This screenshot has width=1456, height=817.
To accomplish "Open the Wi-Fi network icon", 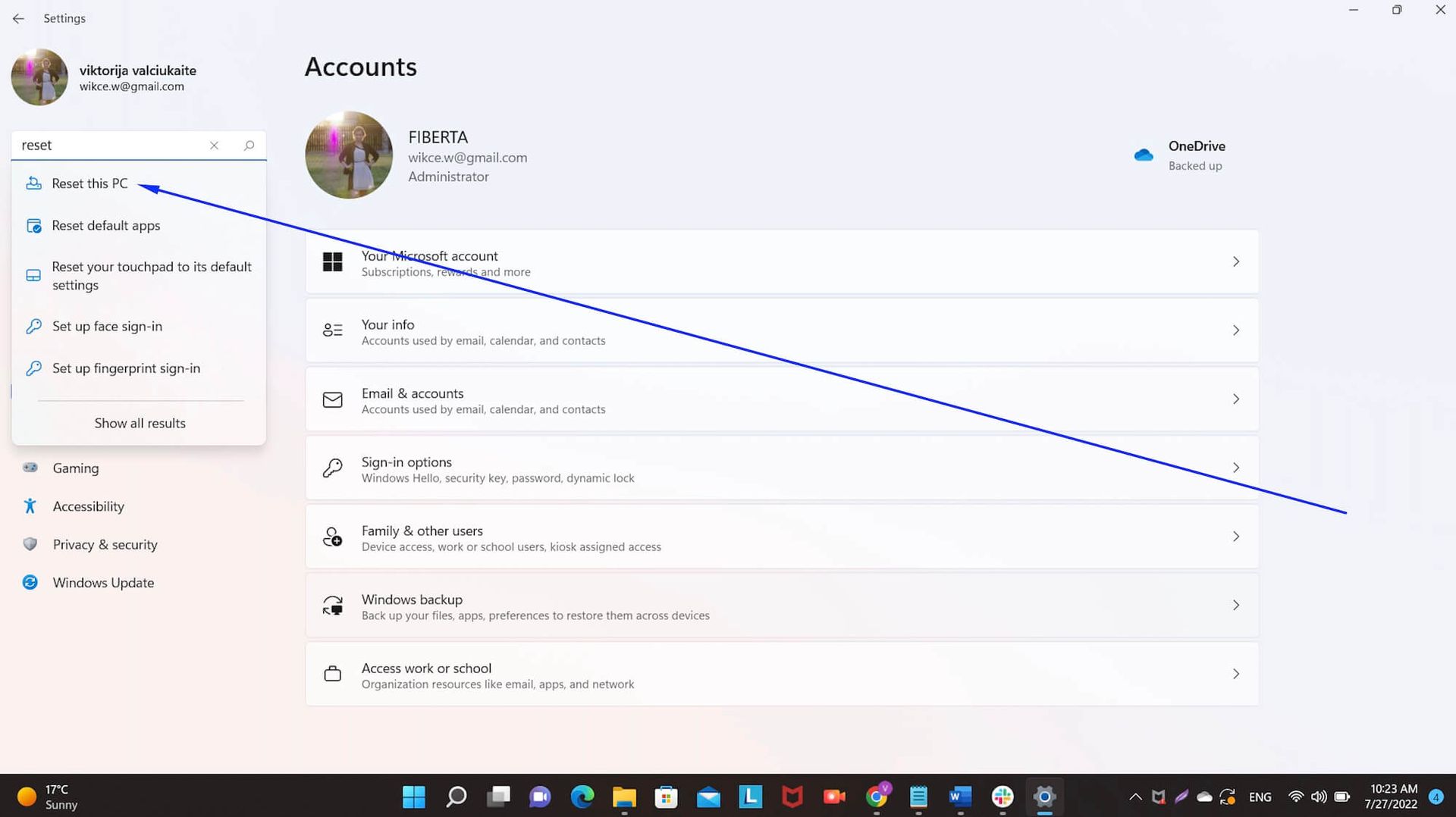I will click(x=1296, y=797).
